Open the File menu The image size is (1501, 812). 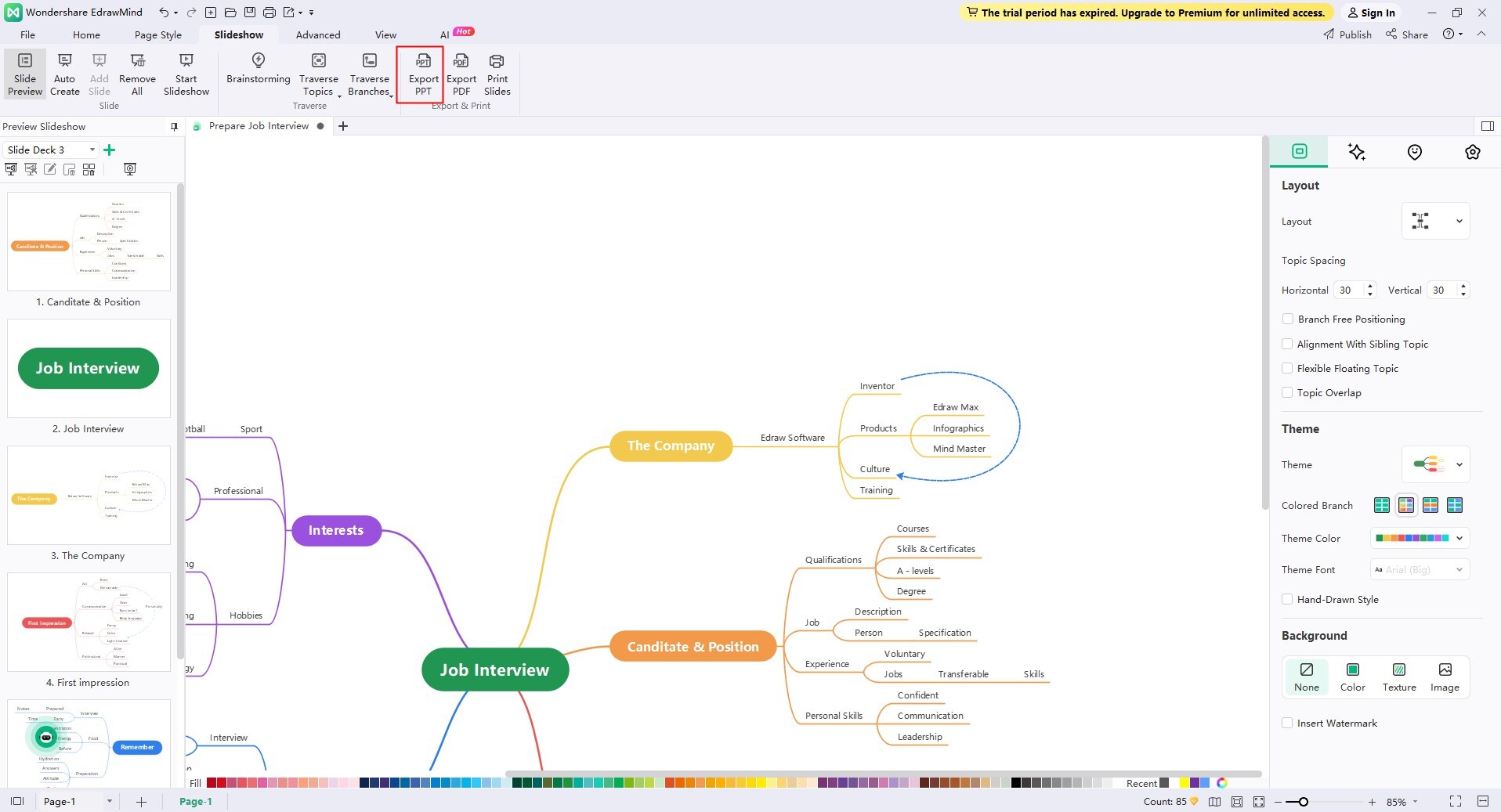pos(27,34)
